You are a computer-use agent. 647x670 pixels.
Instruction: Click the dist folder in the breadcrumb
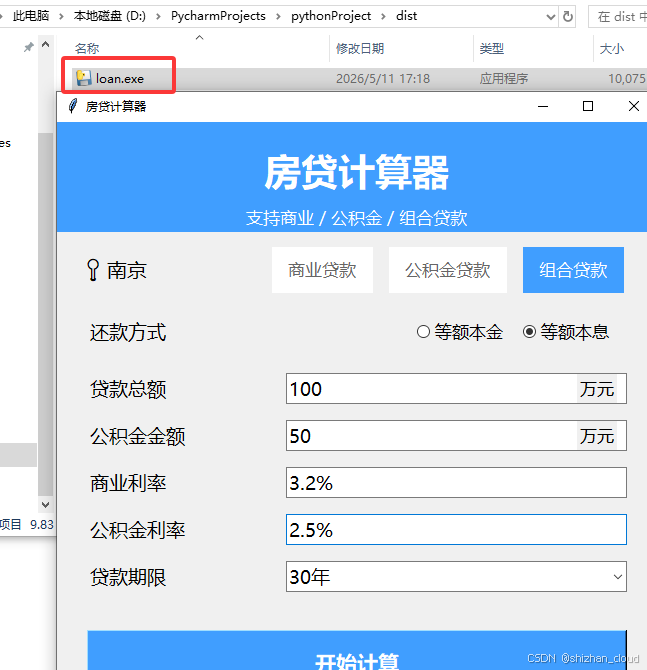[x=406, y=16]
